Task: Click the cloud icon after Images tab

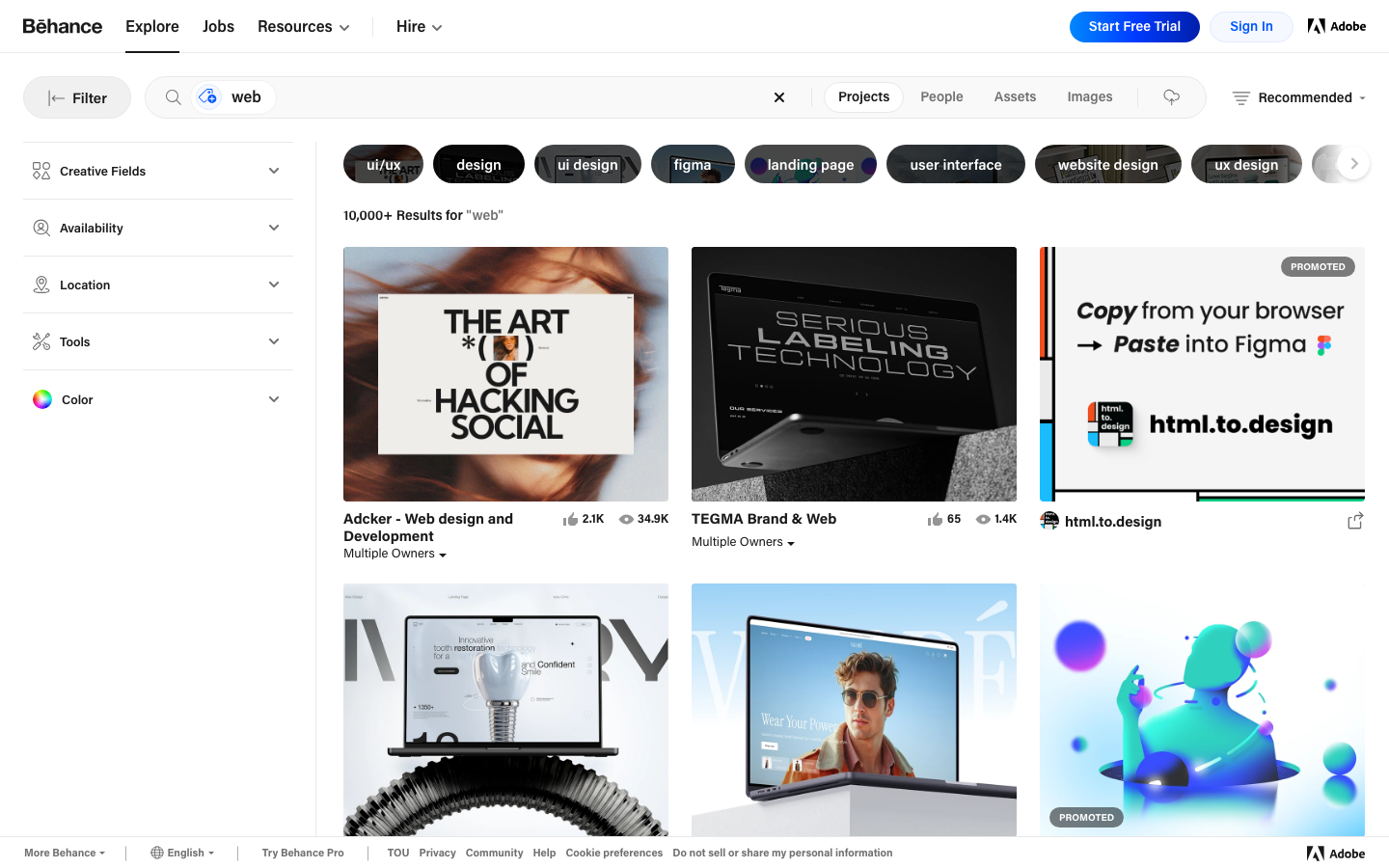Action: tap(1172, 97)
